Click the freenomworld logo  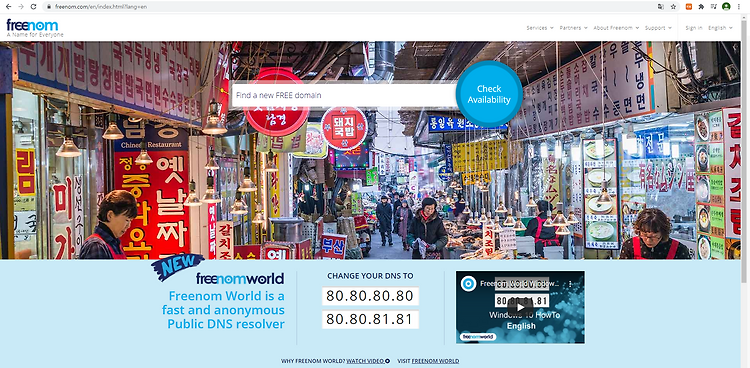point(240,279)
